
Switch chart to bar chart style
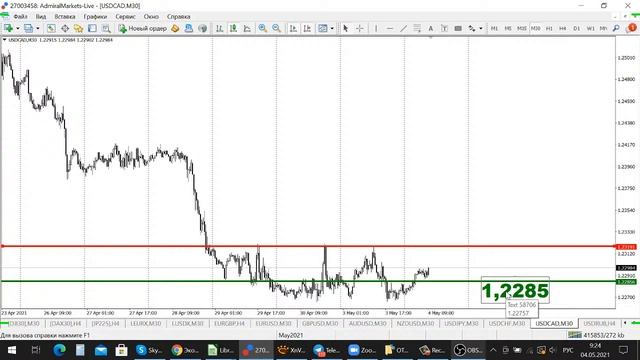point(219,28)
